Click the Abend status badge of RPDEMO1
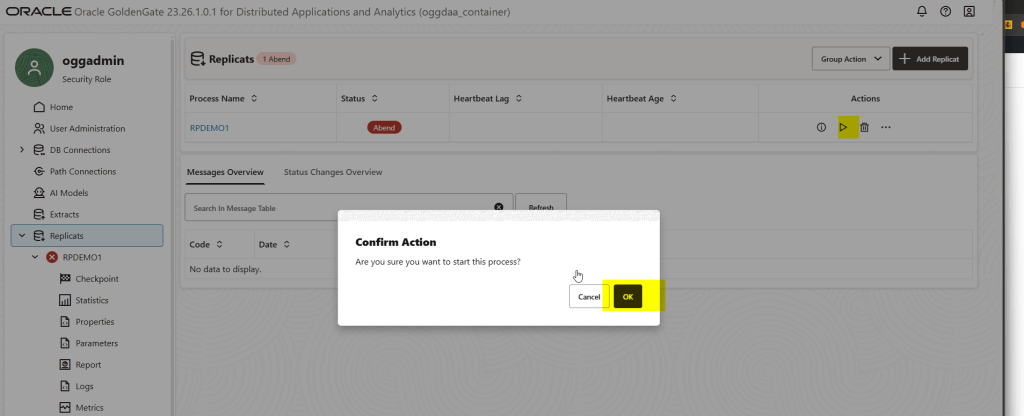The height and width of the screenshot is (416, 1024). [x=384, y=128]
